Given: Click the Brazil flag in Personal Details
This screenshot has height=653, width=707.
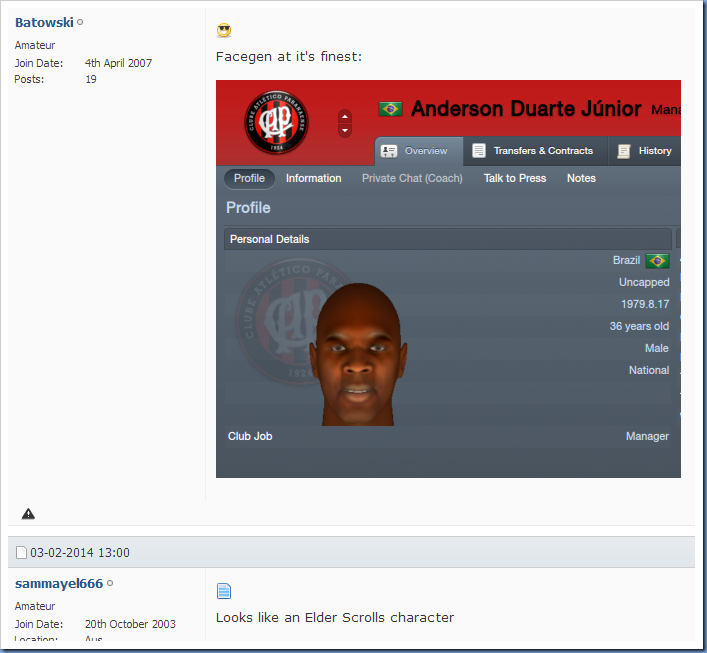Looking at the screenshot, I should point(657,261).
